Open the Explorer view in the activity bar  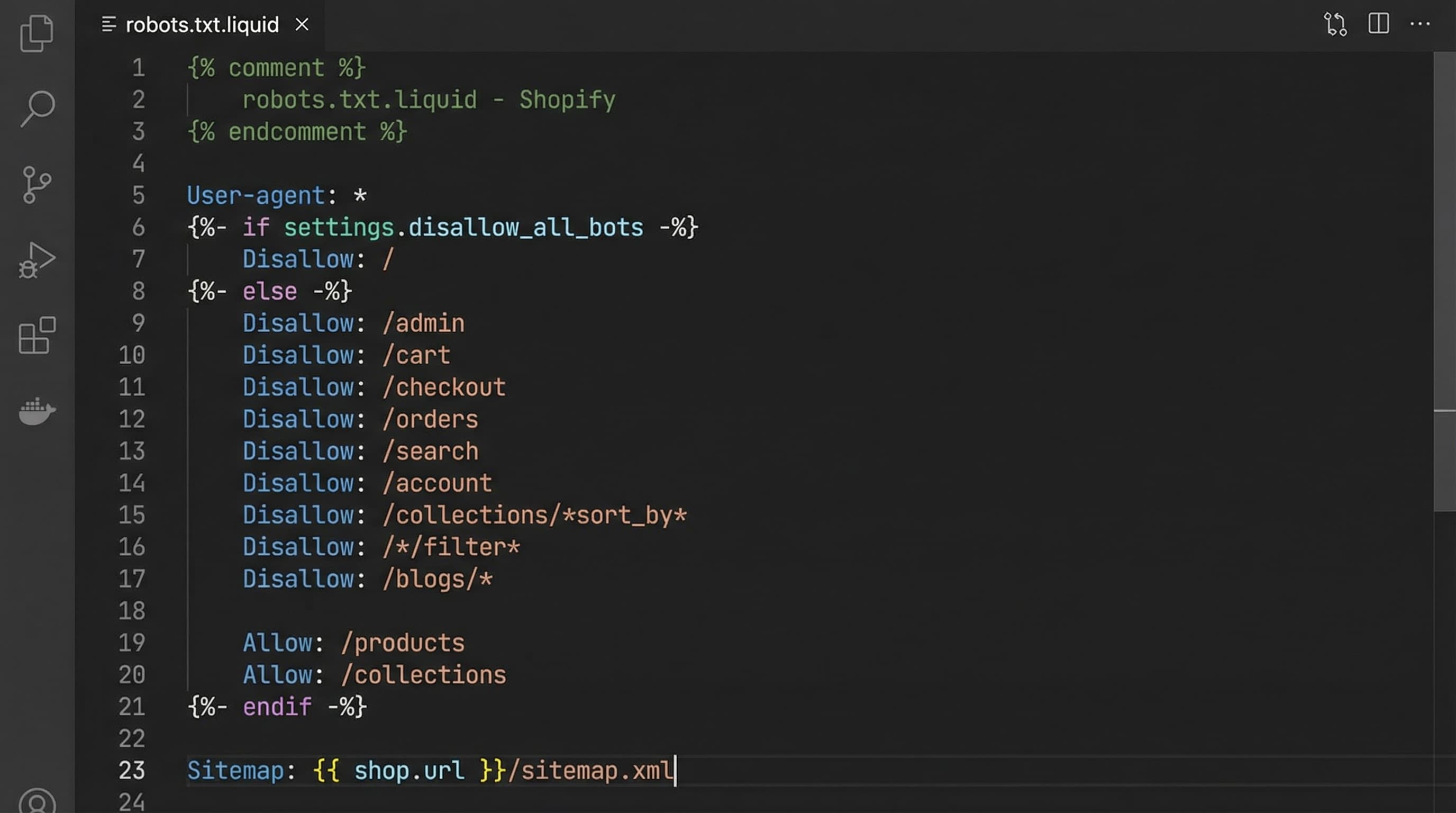[36, 34]
